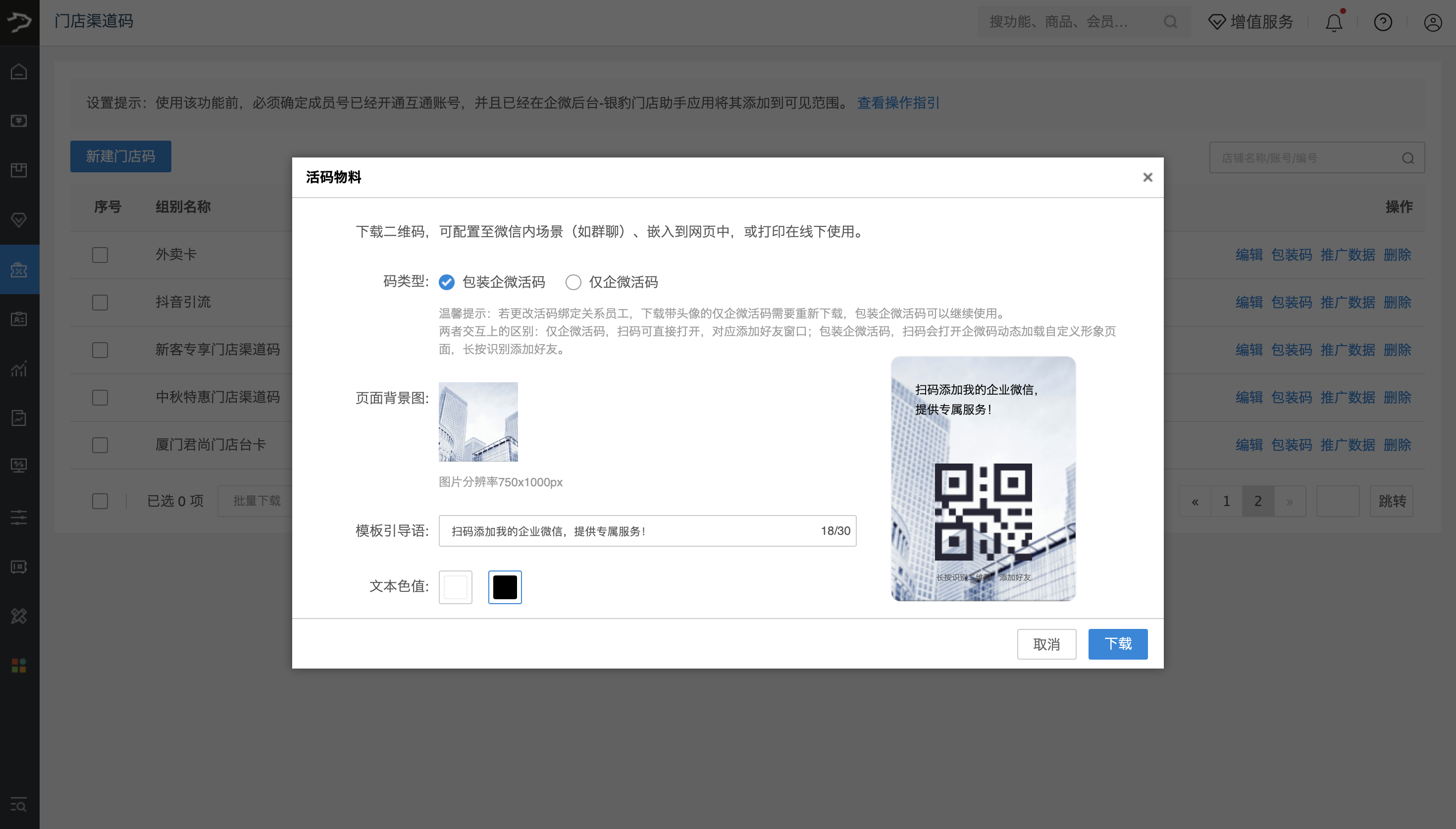Click 包装码 for the 抖音引流 row
Viewport: 1456px width, 829px height.
coord(1292,303)
